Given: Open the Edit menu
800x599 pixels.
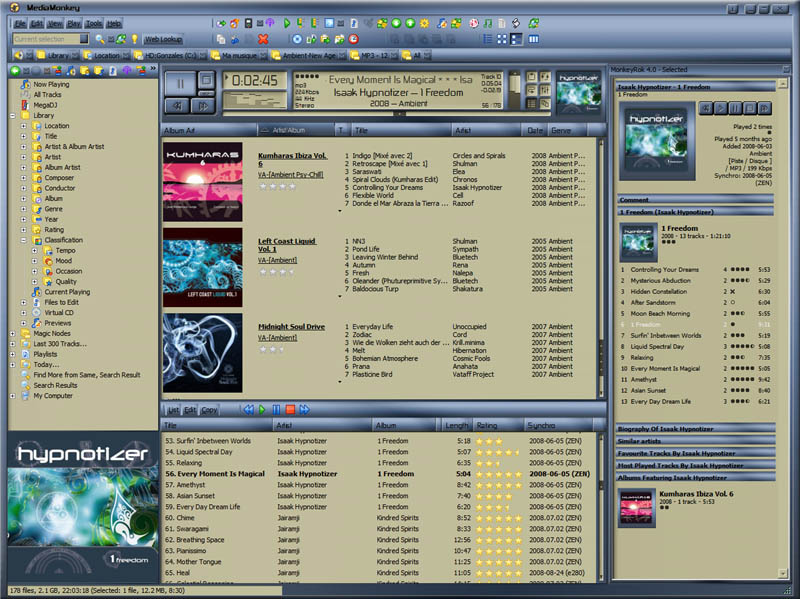Looking at the screenshot, I should click(x=37, y=23).
